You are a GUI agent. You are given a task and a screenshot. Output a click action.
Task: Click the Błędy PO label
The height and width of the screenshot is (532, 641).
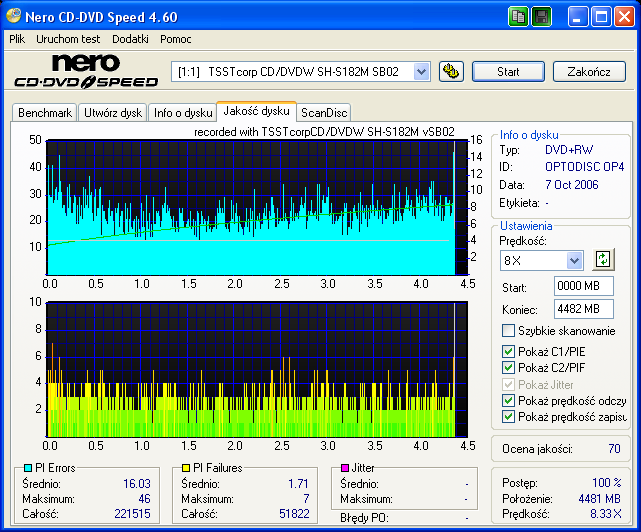tap(364, 518)
